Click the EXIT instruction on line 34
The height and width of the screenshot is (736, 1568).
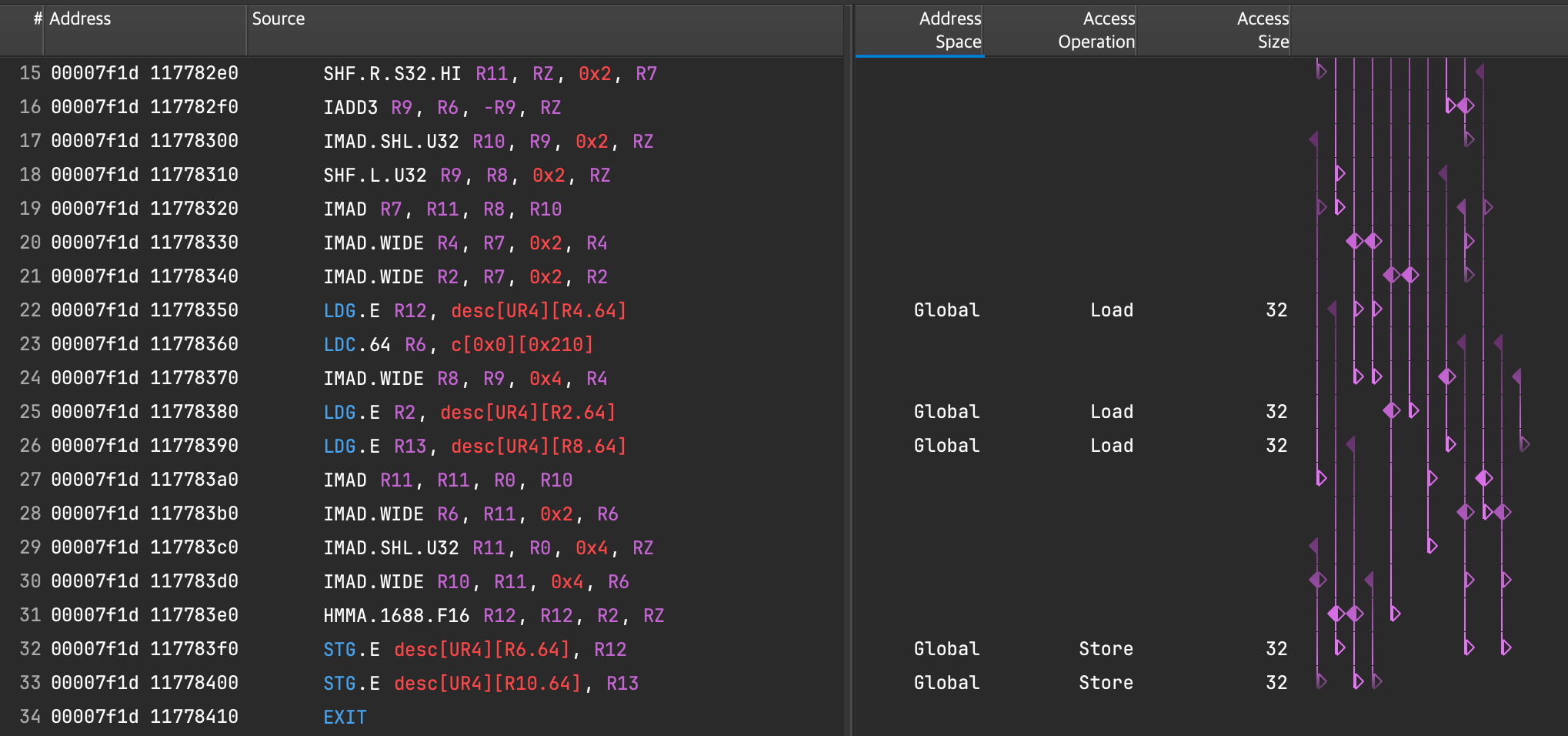pos(345,716)
